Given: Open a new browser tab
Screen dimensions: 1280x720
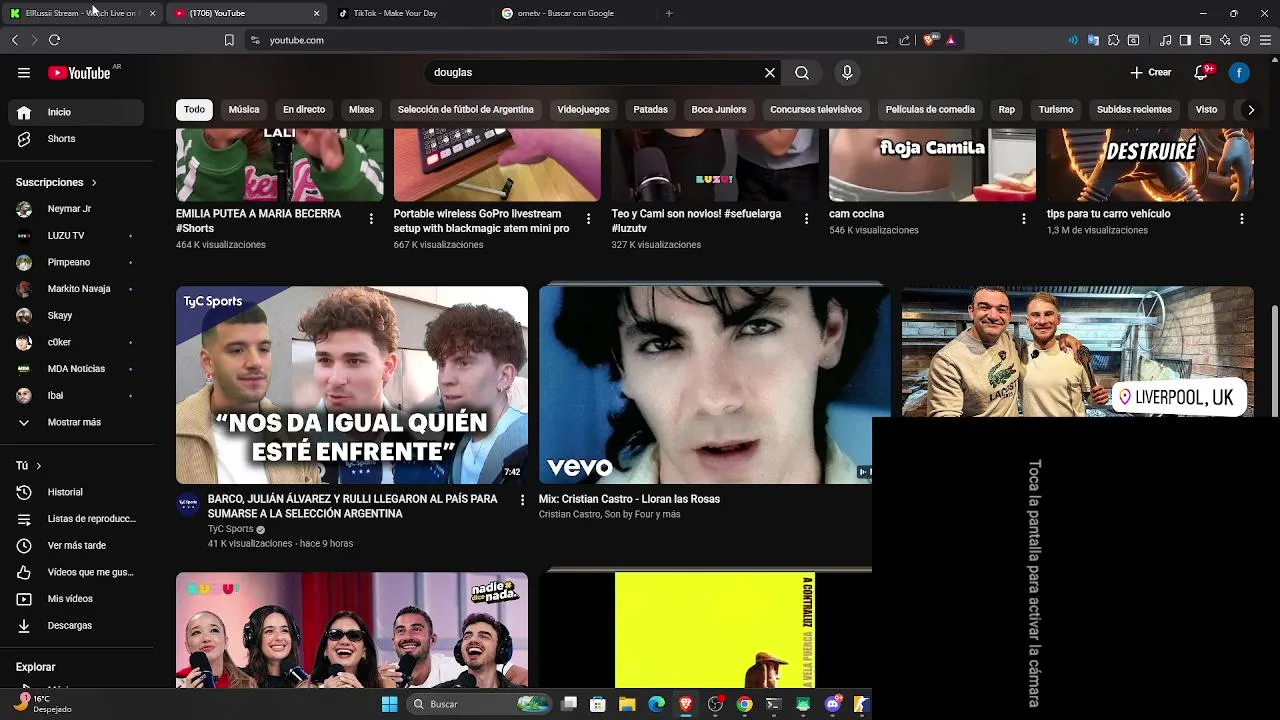Looking at the screenshot, I should (x=669, y=13).
